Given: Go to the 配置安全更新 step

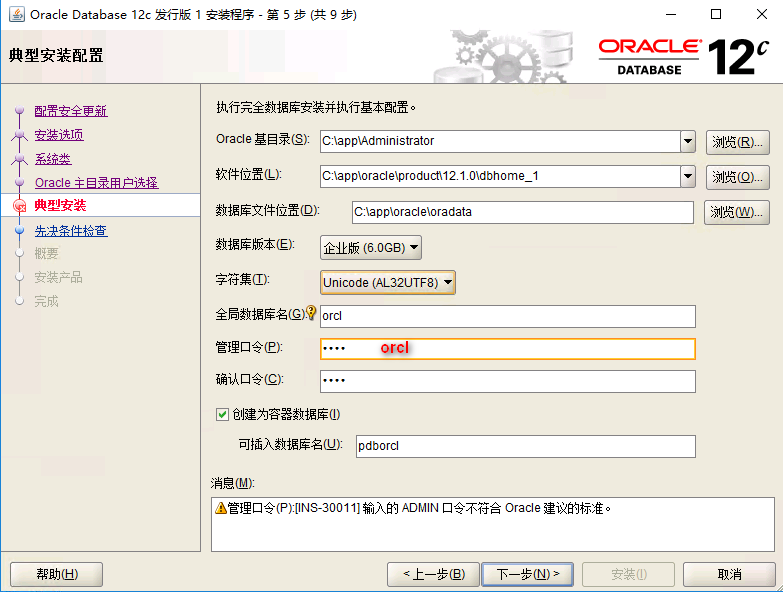Looking at the screenshot, I should click(x=71, y=111).
